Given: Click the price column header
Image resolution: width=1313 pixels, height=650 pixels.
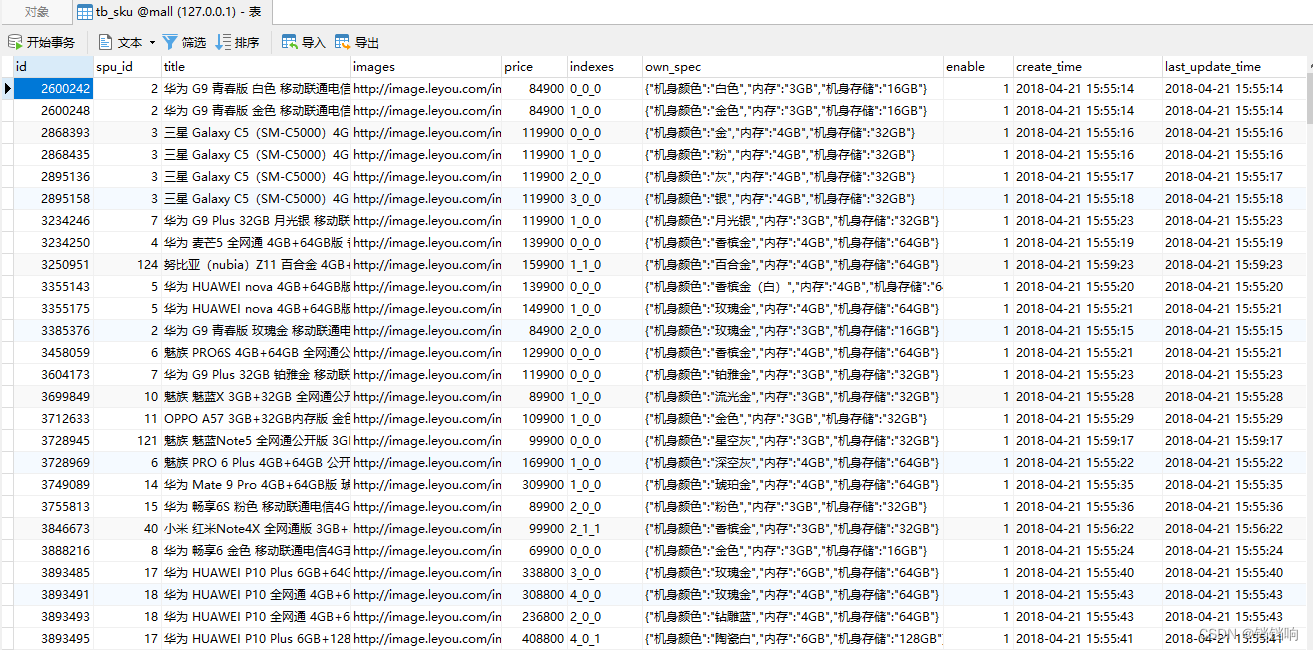Looking at the screenshot, I should point(534,67).
